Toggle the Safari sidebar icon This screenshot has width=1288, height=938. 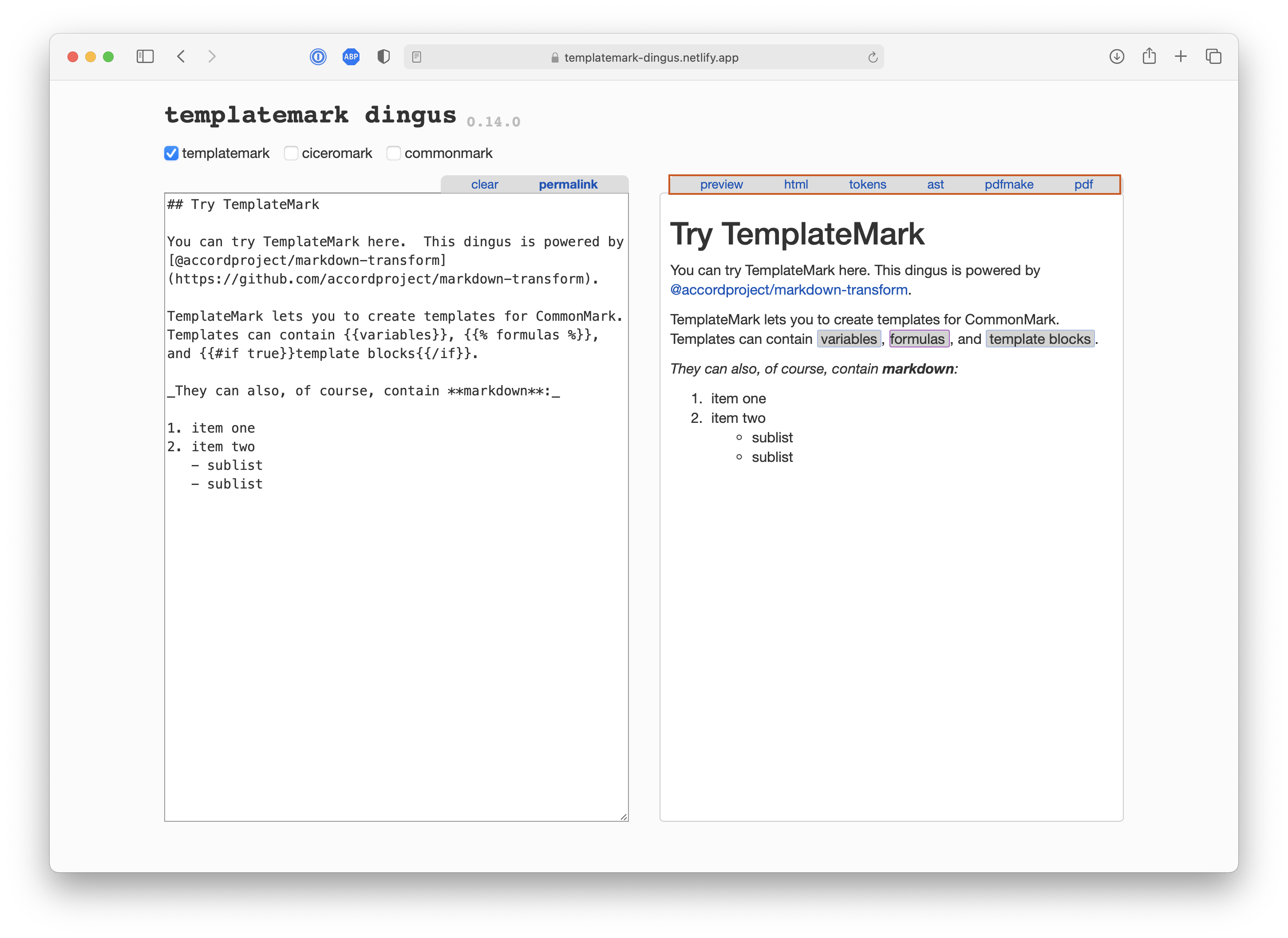pyautogui.click(x=145, y=56)
